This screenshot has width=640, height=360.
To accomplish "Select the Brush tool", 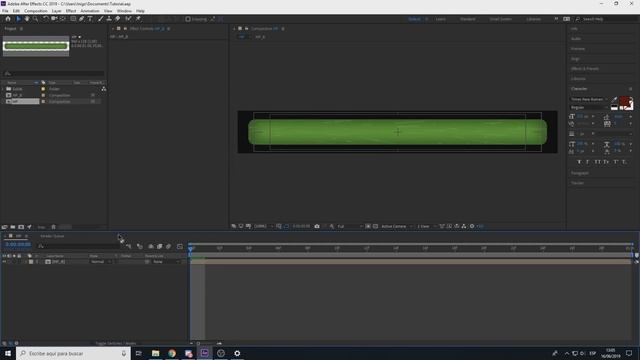I will click(x=100, y=19).
